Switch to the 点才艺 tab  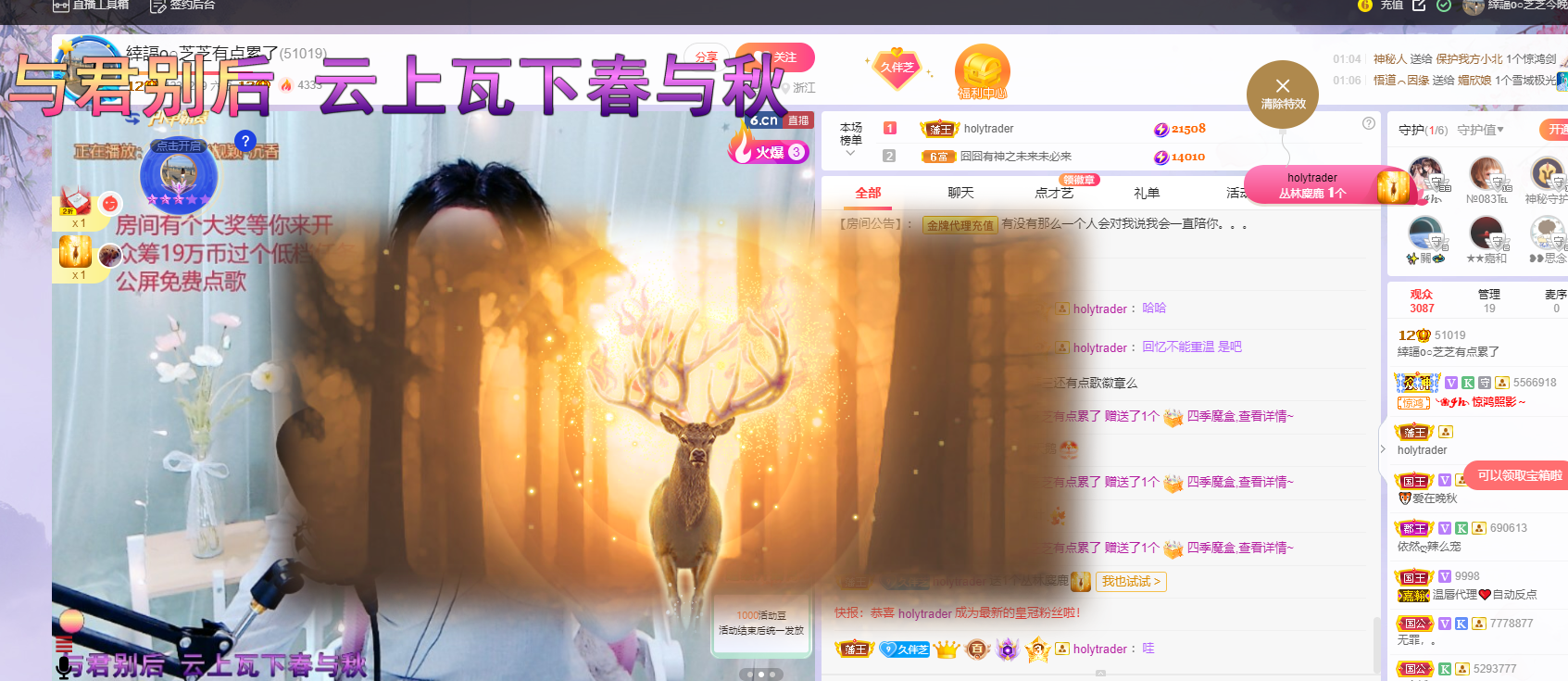coord(1054,193)
